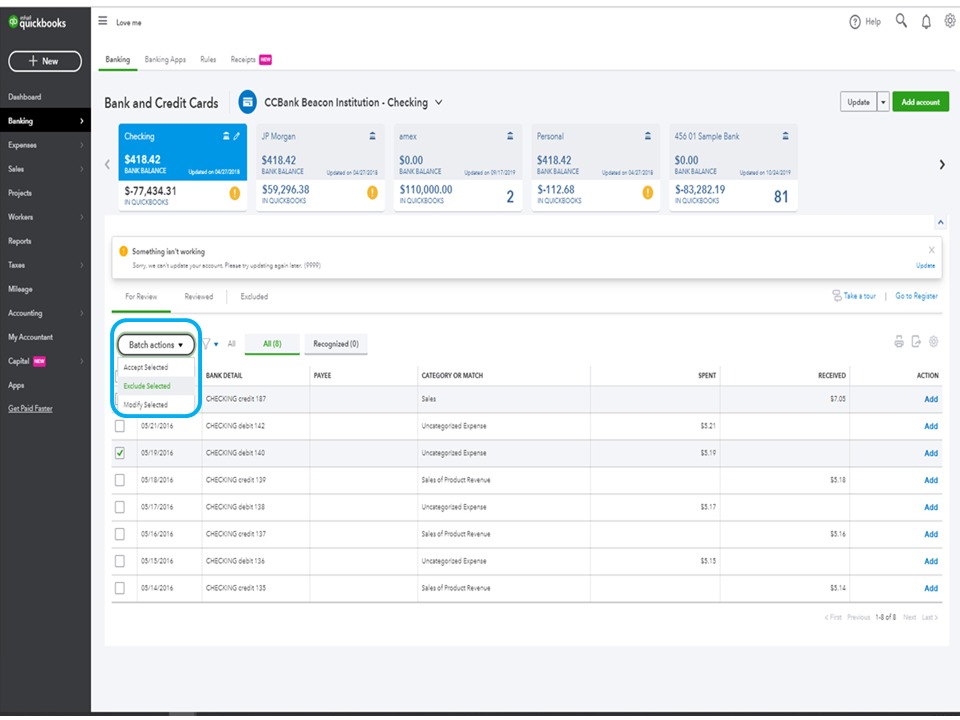Image resolution: width=960 pixels, height=720 pixels.
Task: Expand the CCBank Beacon Institution account chevron
Action: click(x=439, y=102)
